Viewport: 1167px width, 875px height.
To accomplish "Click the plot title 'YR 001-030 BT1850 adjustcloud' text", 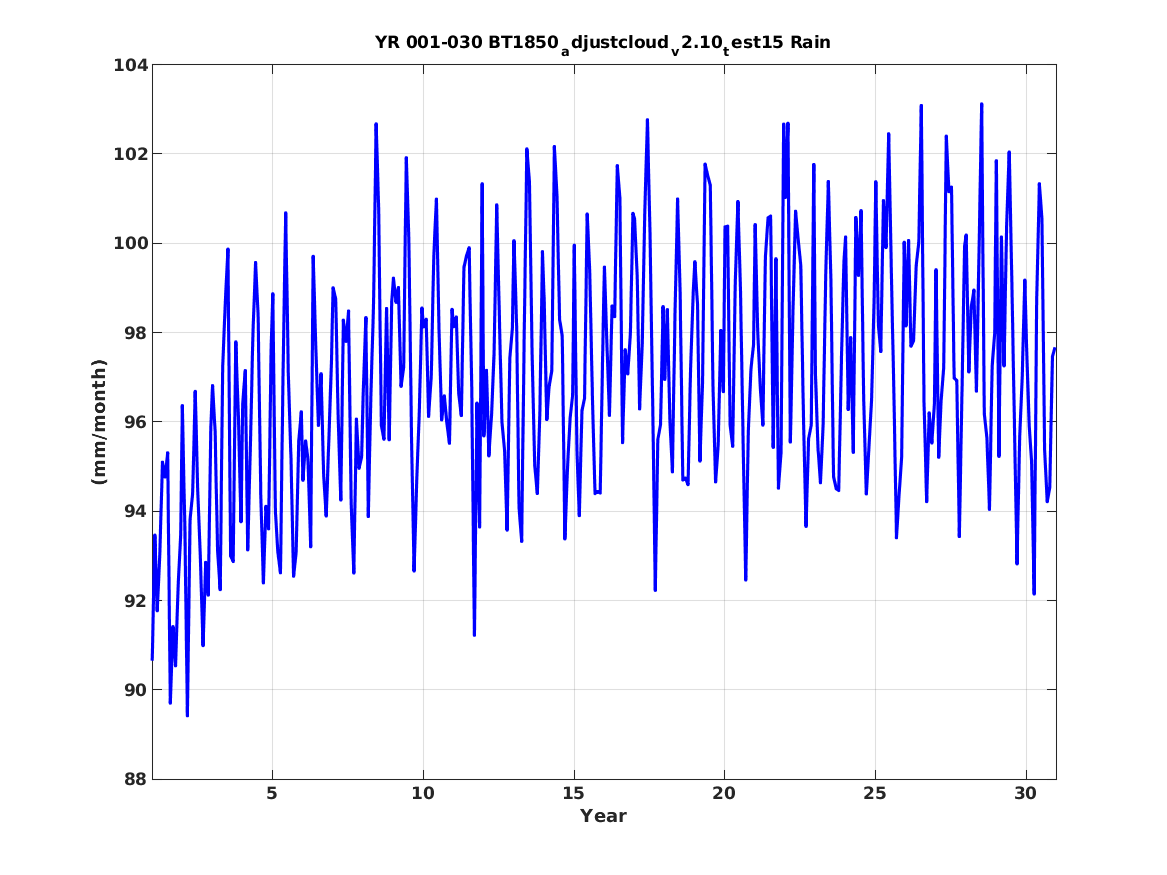I will tap(603, 44).
